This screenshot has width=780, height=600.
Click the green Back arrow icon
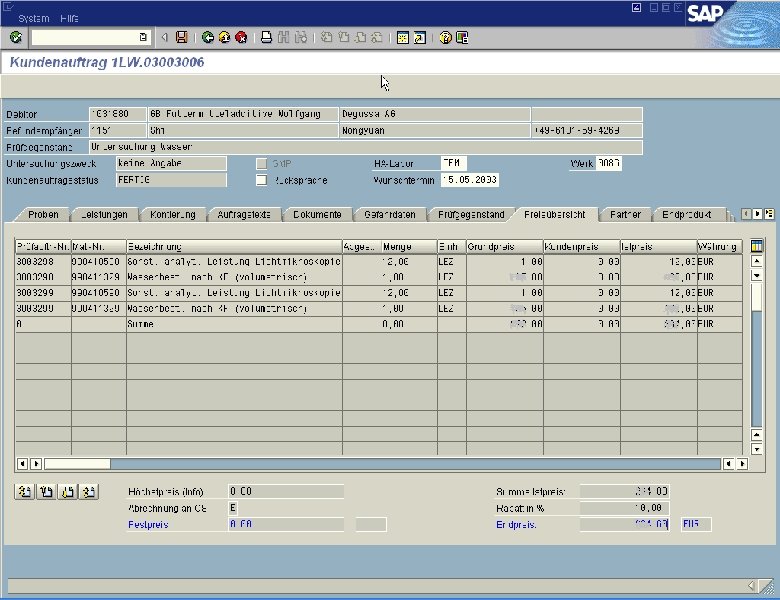point(208,37)
